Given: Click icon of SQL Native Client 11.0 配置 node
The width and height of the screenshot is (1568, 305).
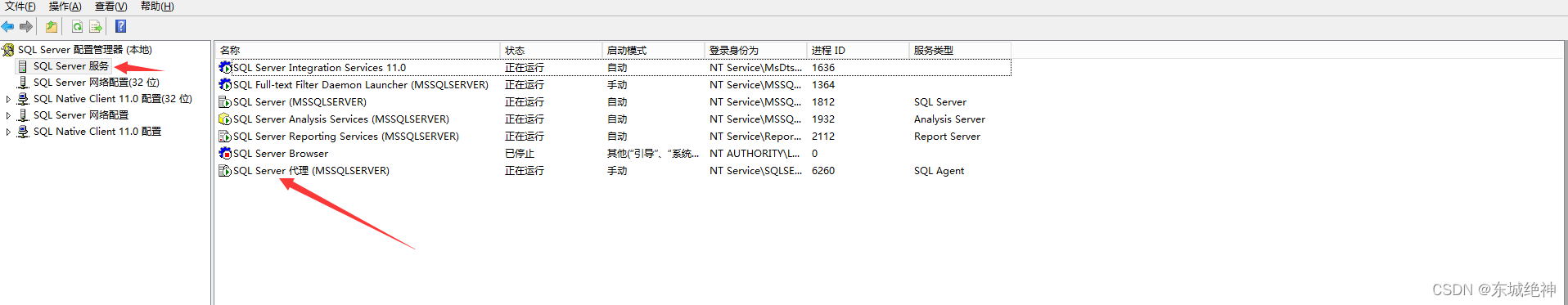Looking at the screenshot, I should click(23, 132).
